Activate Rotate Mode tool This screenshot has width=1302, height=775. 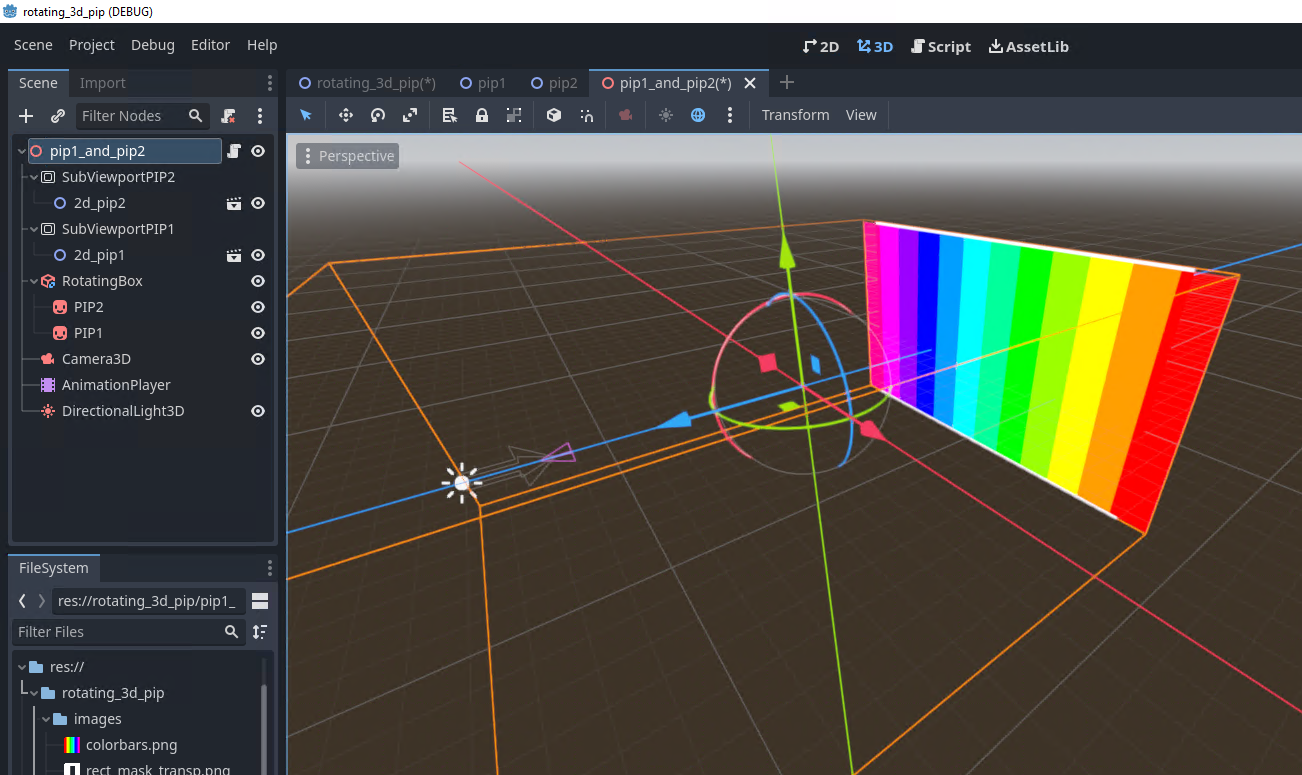378,115
